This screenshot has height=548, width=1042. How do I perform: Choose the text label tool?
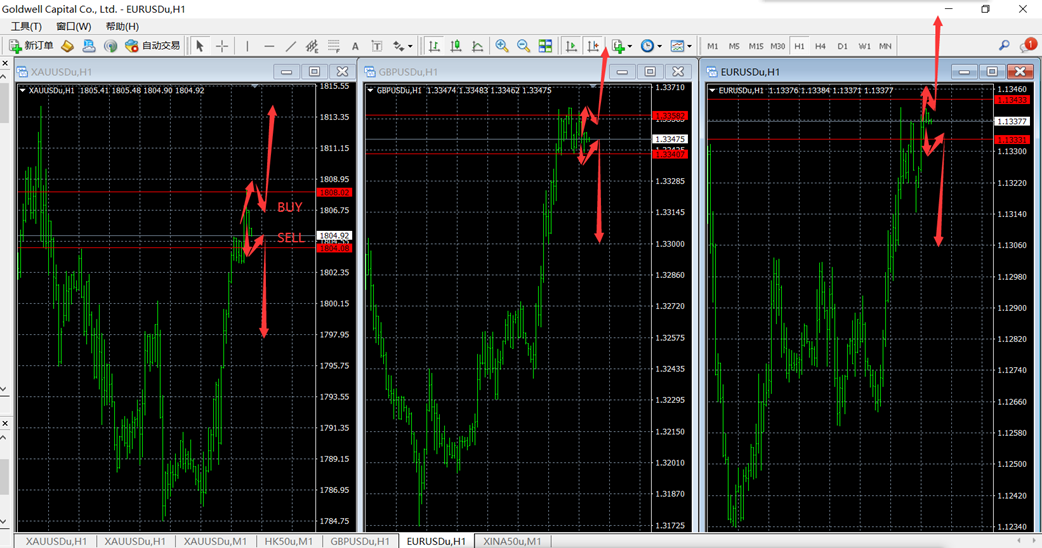355,46
